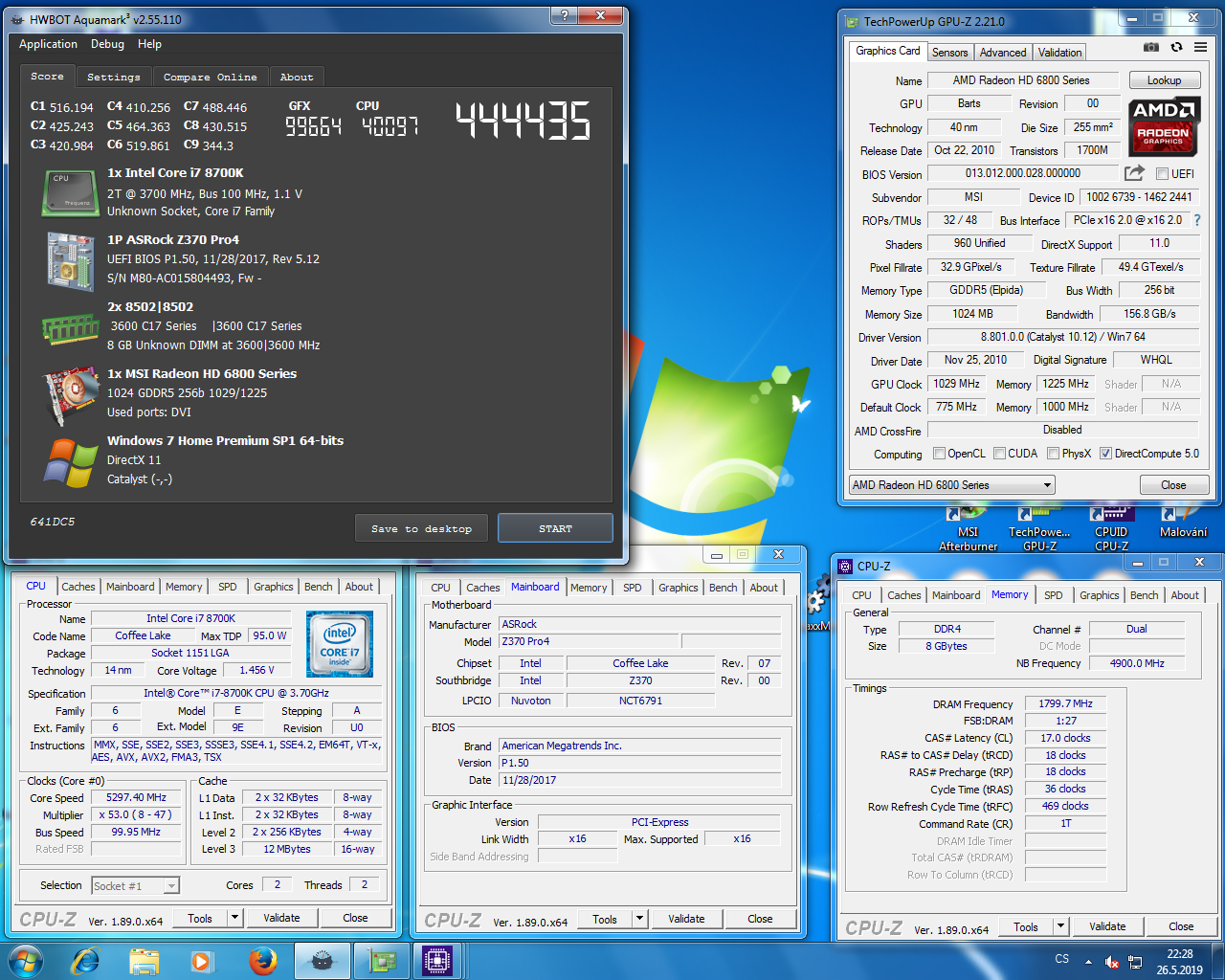The image size is (1225, 980).
Task: Click Validate in Mainboard CPU-Z window
Action: coord(686,919)
